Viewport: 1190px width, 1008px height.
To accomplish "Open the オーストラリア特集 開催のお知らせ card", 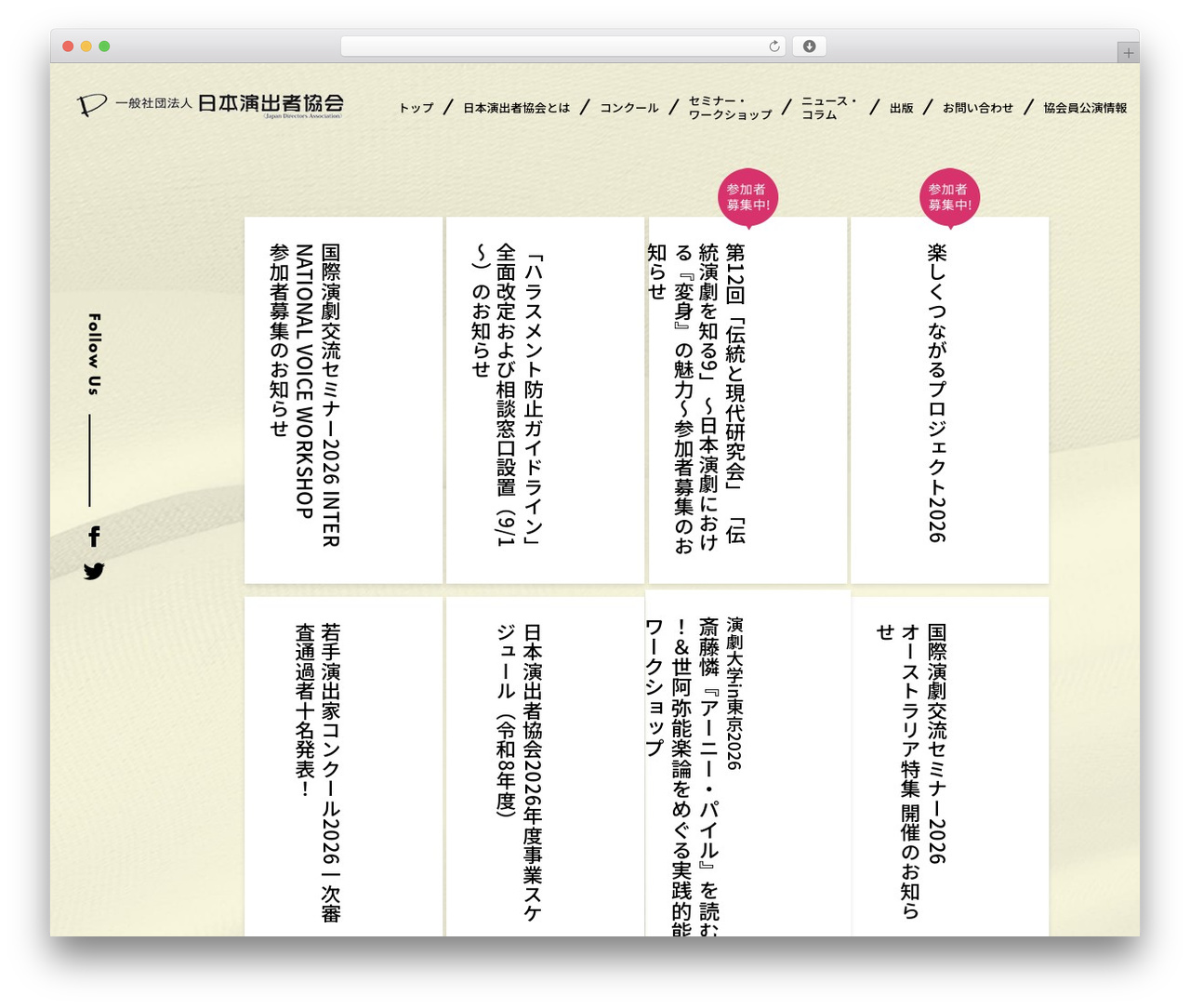I will pos(949,766).
